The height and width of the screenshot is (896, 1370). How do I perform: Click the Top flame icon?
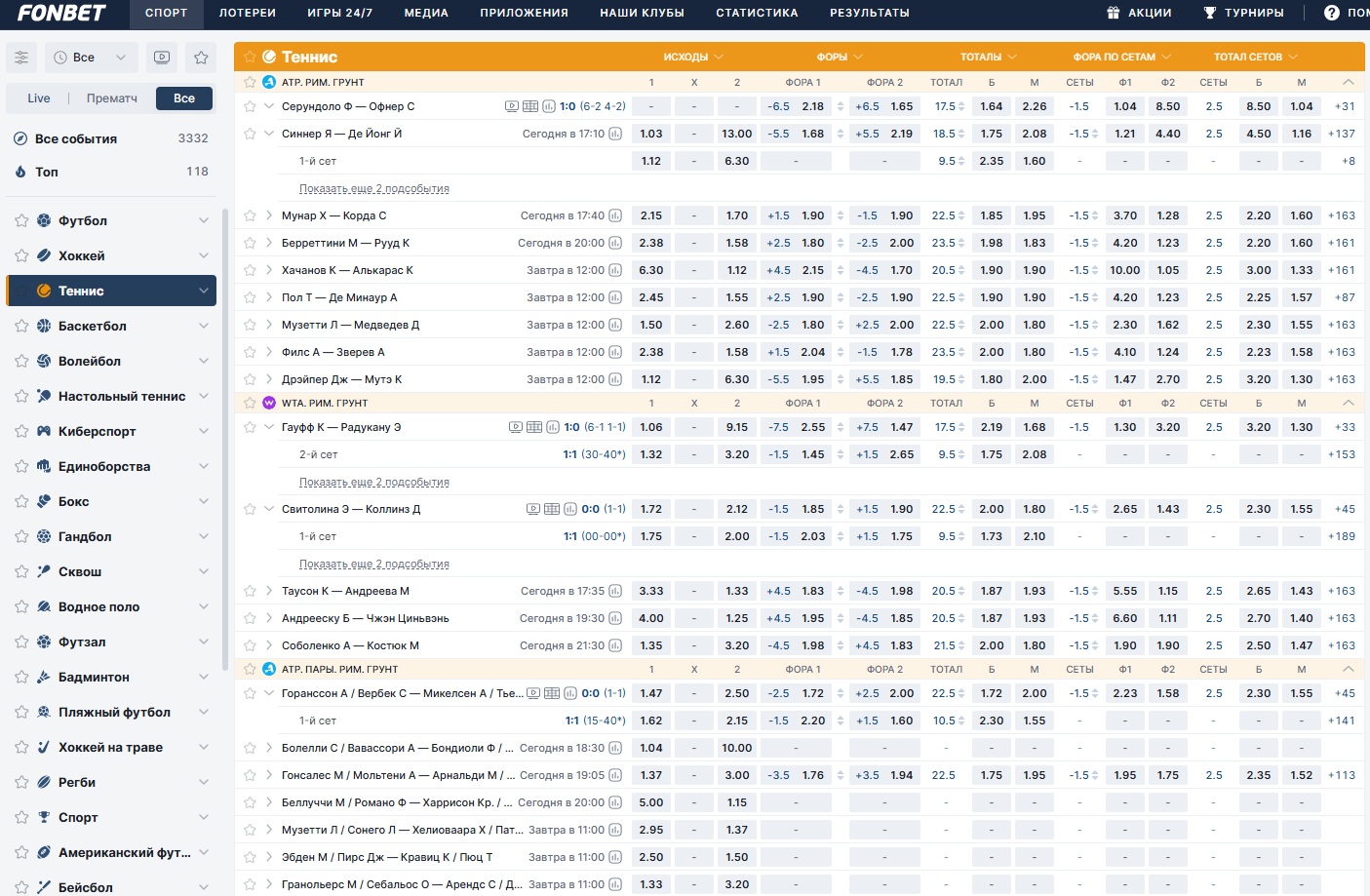point(20,172)
